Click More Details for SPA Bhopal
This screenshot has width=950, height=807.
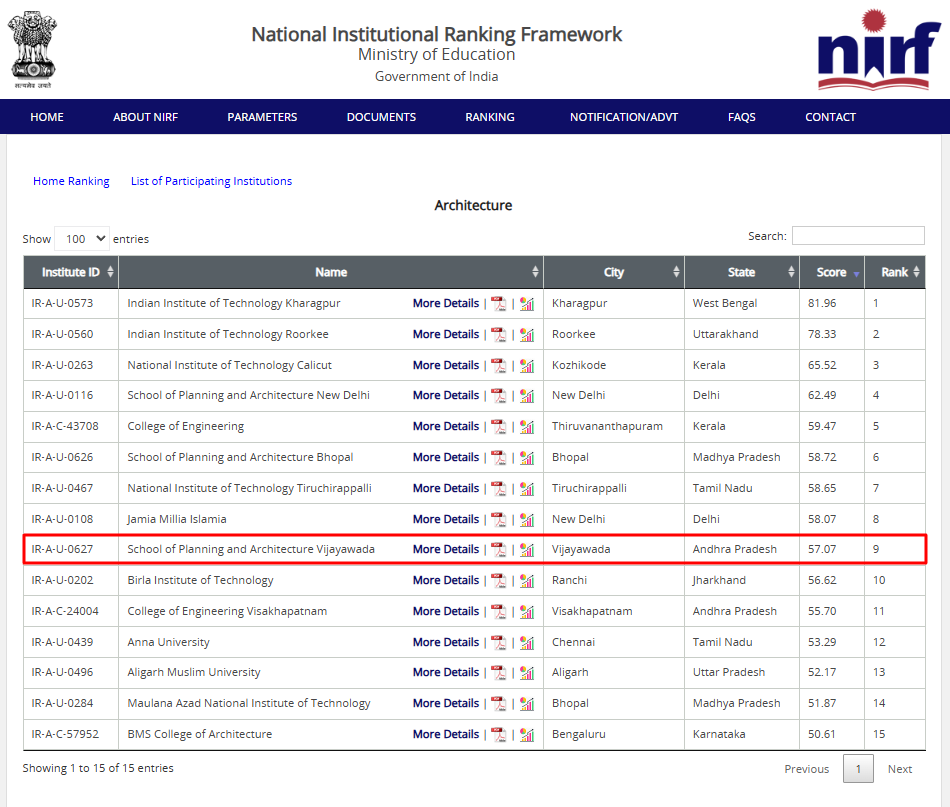446,457
